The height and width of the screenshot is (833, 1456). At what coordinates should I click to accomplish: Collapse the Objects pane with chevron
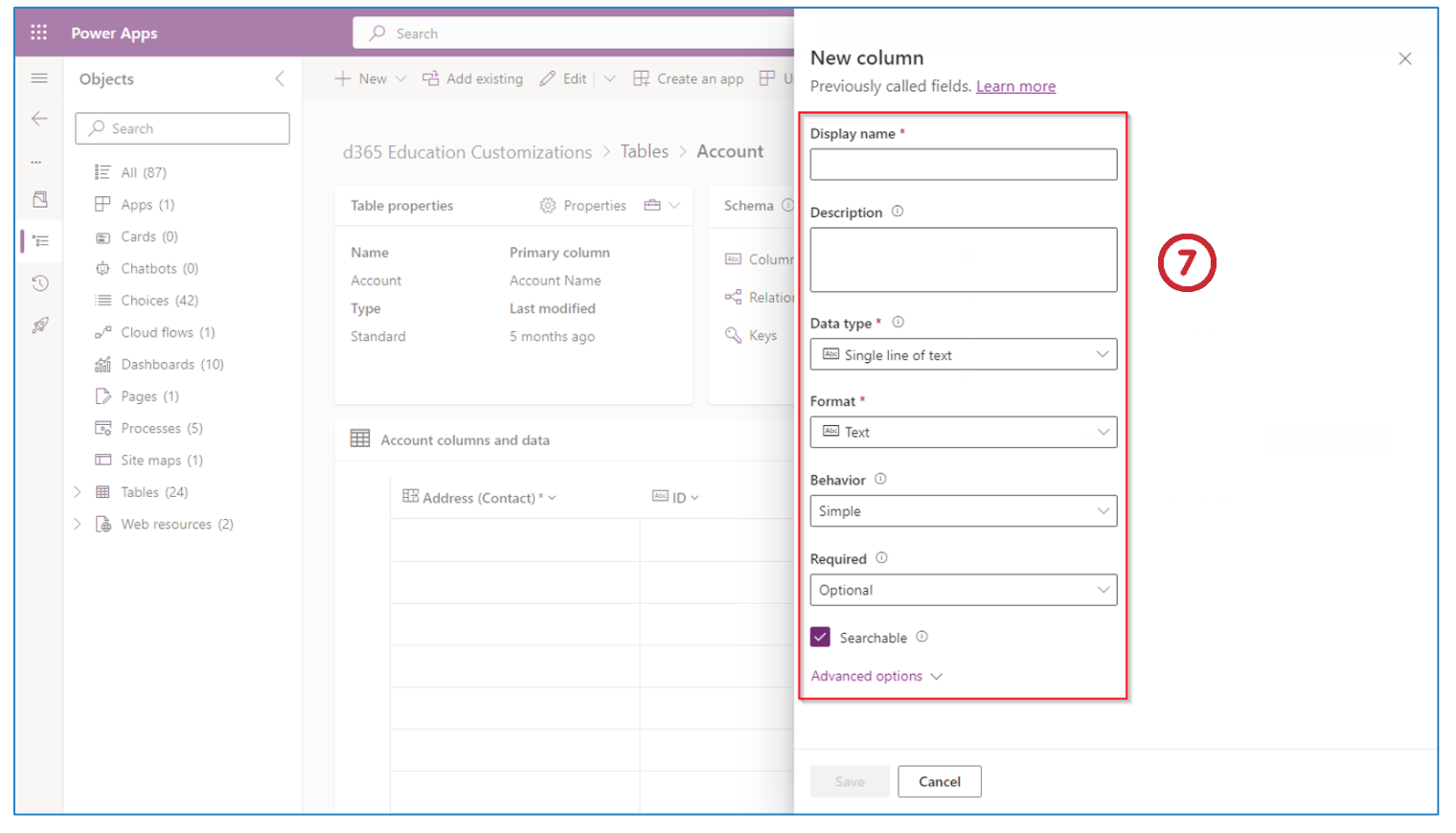280,79
